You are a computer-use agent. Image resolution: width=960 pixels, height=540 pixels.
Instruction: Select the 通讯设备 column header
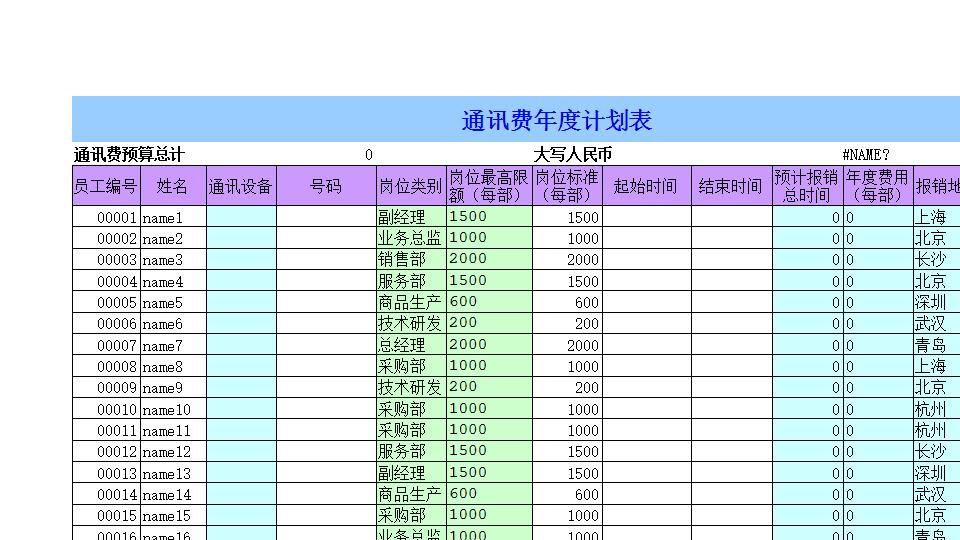241,186
